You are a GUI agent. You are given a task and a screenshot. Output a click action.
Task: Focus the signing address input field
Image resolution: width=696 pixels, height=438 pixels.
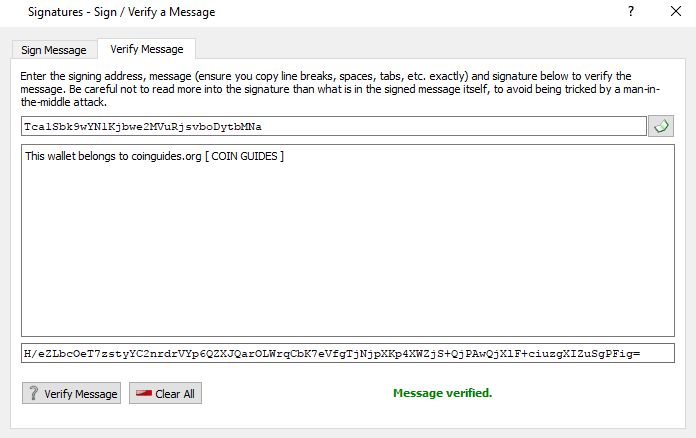[x=334, y=126]
